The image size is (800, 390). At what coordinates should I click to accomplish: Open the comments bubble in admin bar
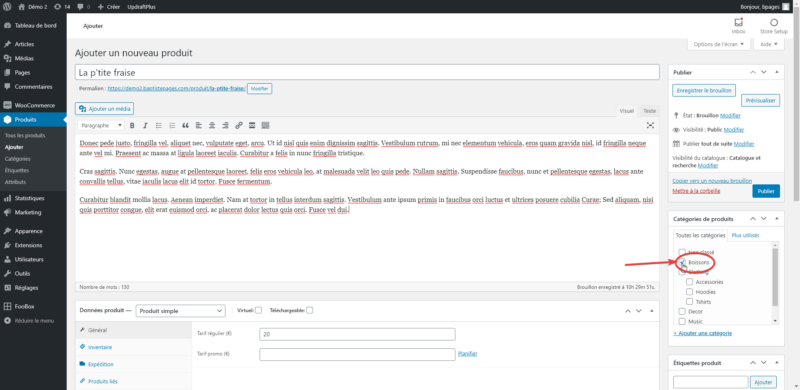[x=83, y=7]
